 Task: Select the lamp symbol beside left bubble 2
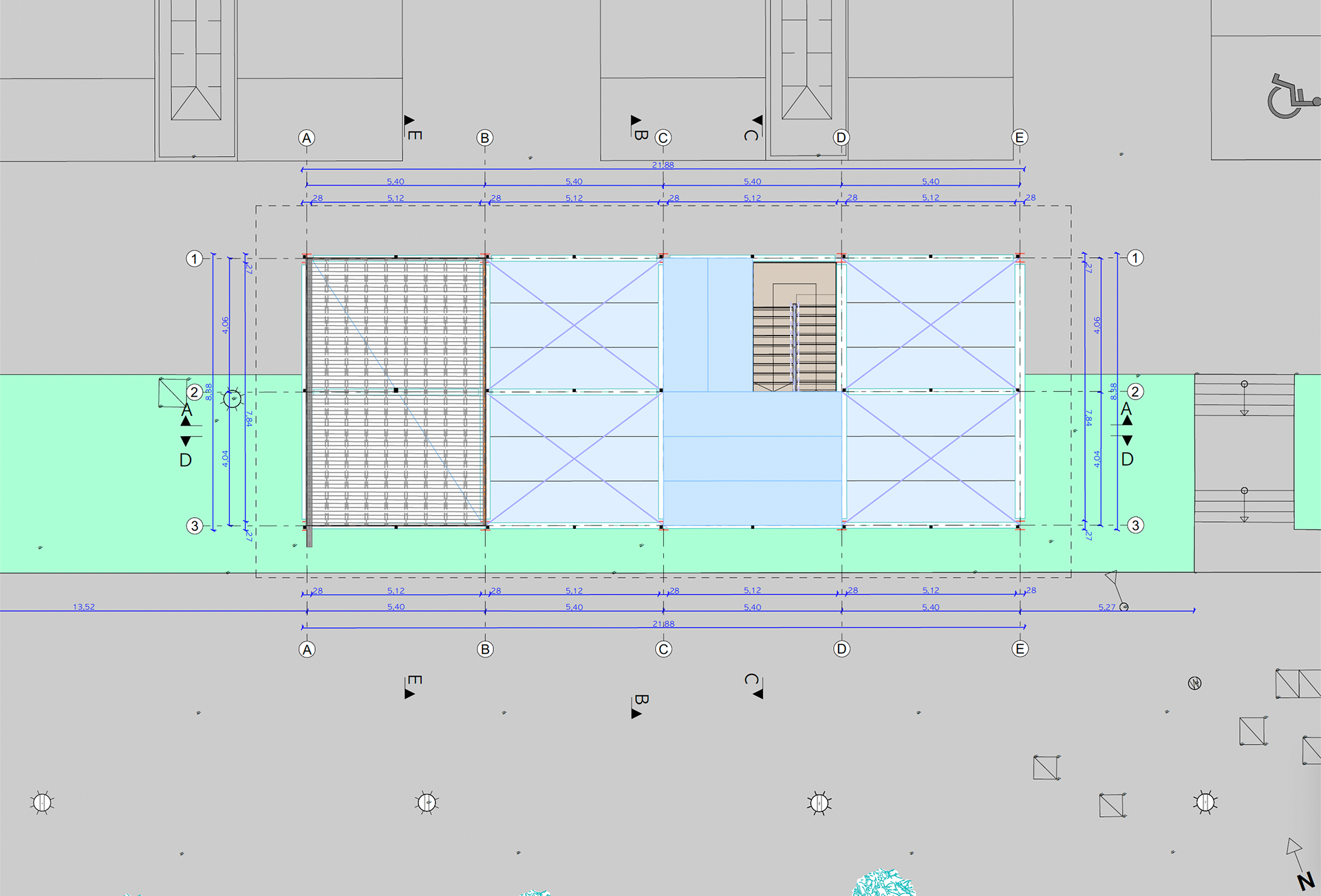pos(233,399)
